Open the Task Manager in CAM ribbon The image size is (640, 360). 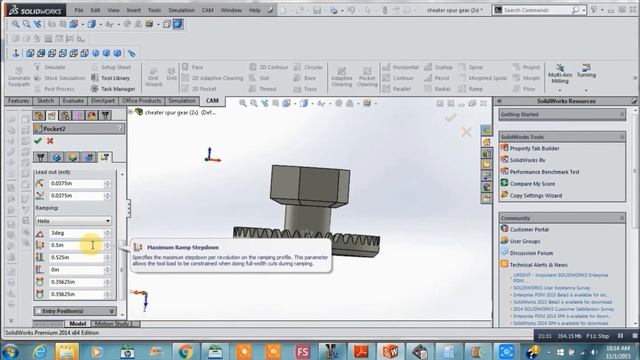coord(113,89)
